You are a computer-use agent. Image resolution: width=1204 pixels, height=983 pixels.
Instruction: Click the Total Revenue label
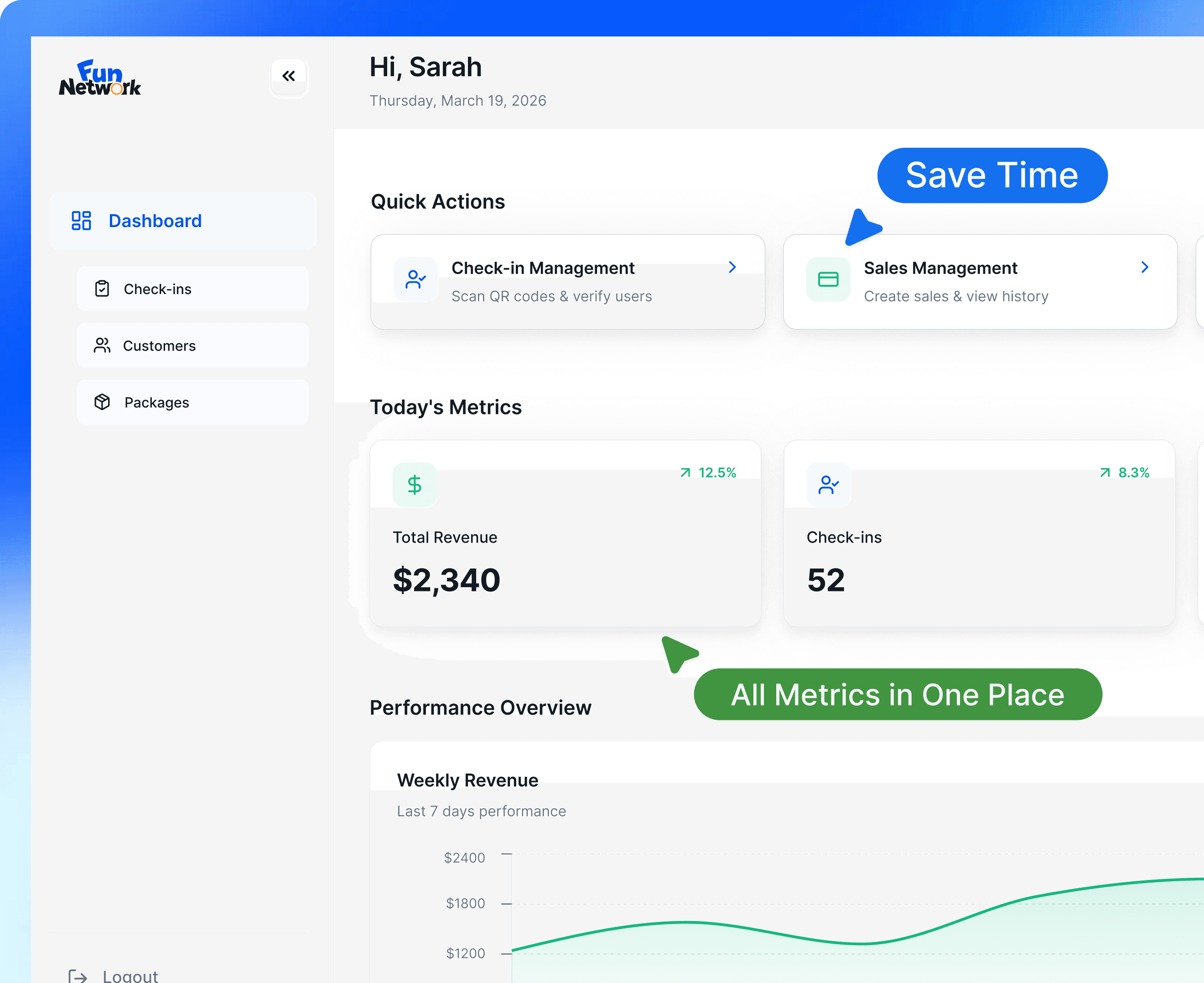pyautogui.click(x=445, y=538)
